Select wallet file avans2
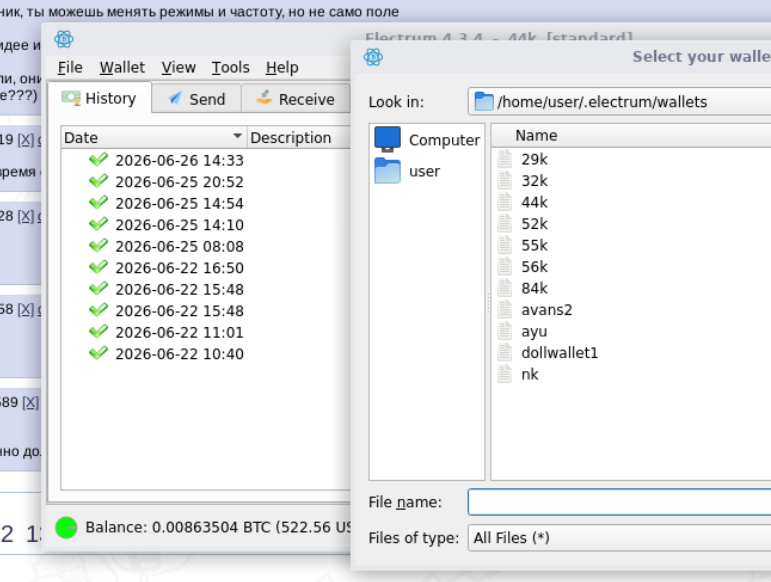This screenshot has width=771, height=582. click(547, 310)
